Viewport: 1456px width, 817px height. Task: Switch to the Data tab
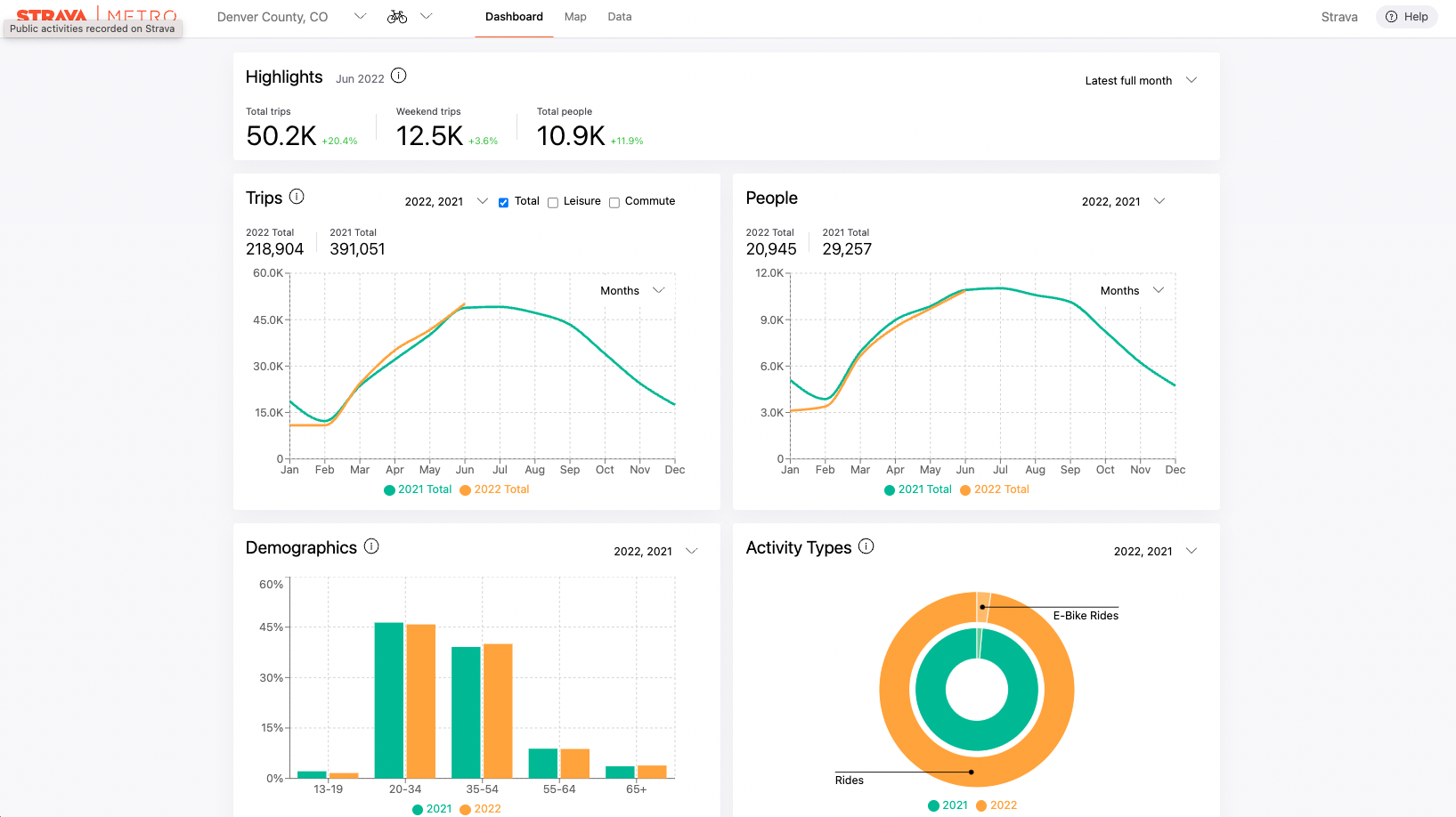620,17
